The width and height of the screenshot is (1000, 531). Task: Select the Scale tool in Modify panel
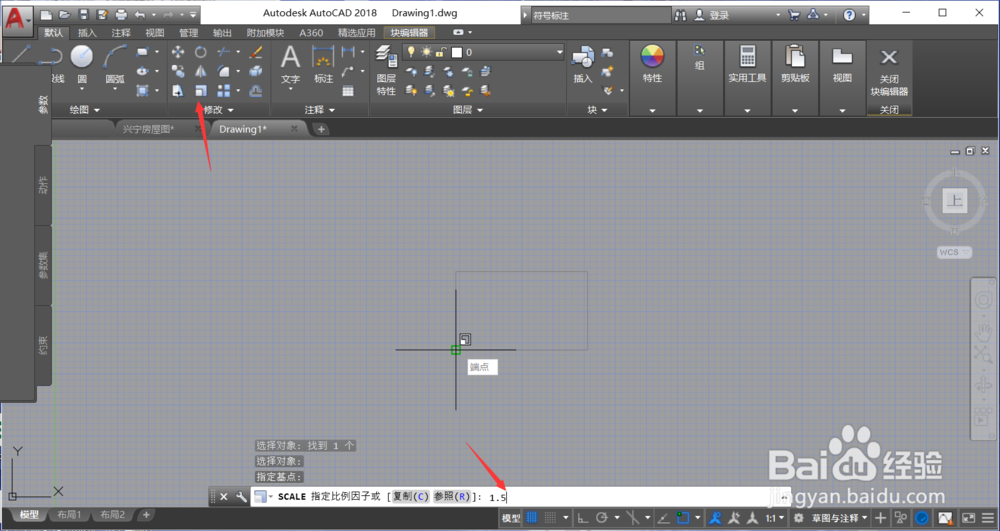pos(201,91)
